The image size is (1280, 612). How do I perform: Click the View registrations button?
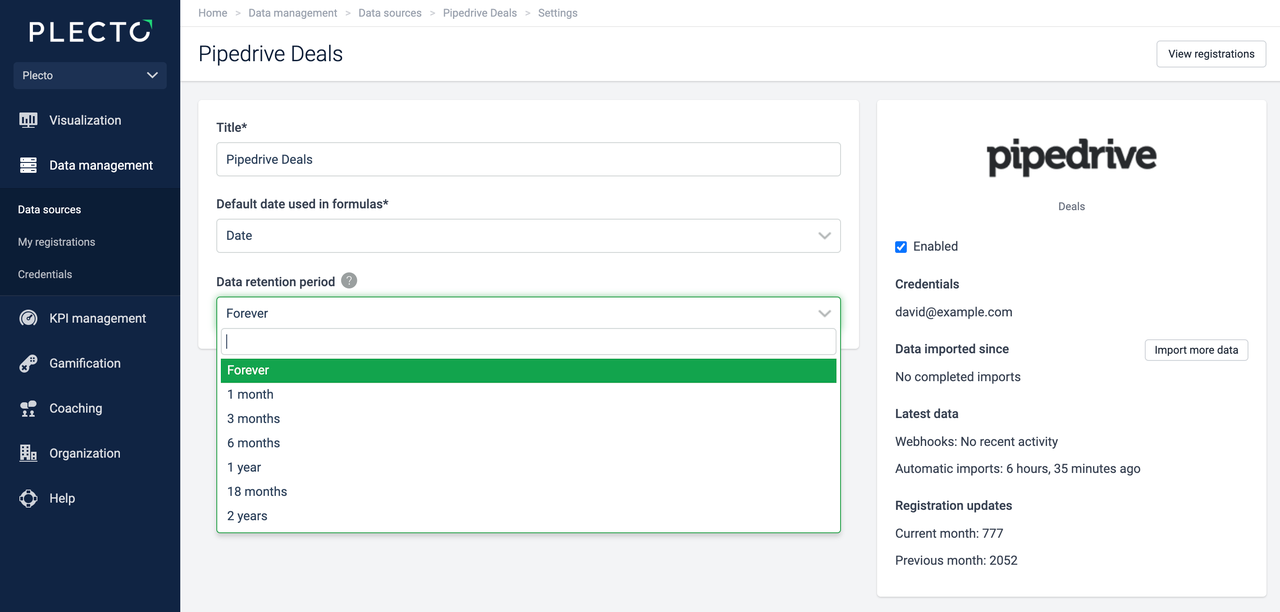tap(1211, 54)
